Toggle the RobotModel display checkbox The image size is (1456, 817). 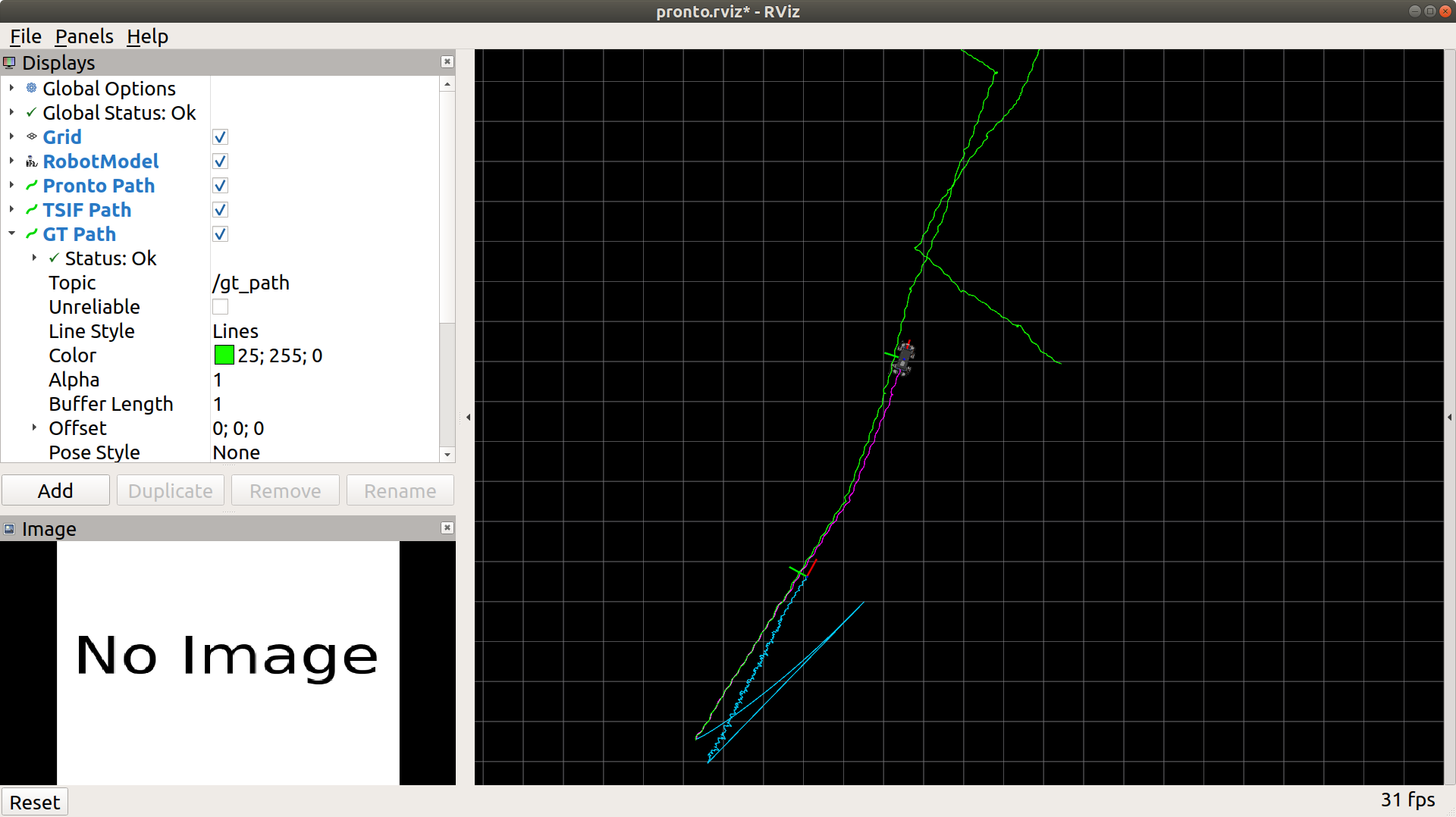click(x=220, y=161)
